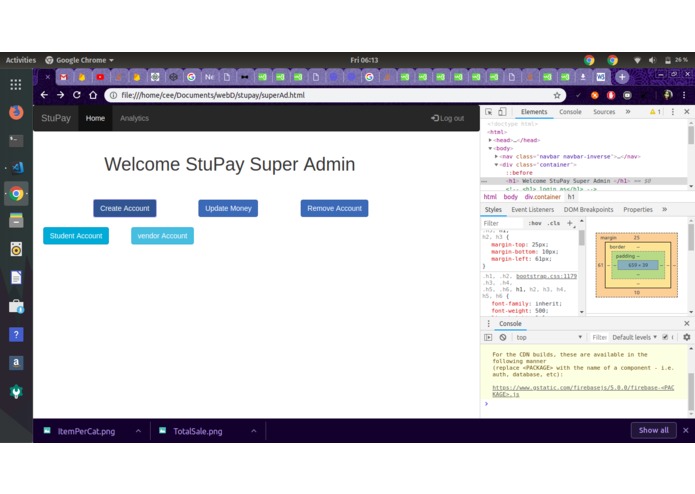Toggle the console checkbox next to Default levels
This screenshot has height=494, width=695.
(665, 337)
